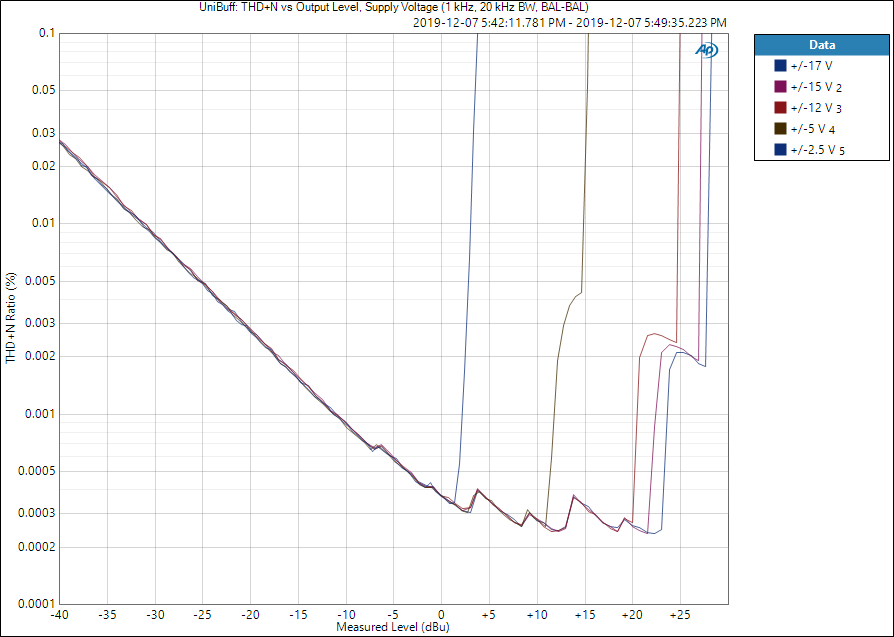The image size is (894, 637).
Task: Click the +10 x-axis tick label
Action: [x=537, y=615]
